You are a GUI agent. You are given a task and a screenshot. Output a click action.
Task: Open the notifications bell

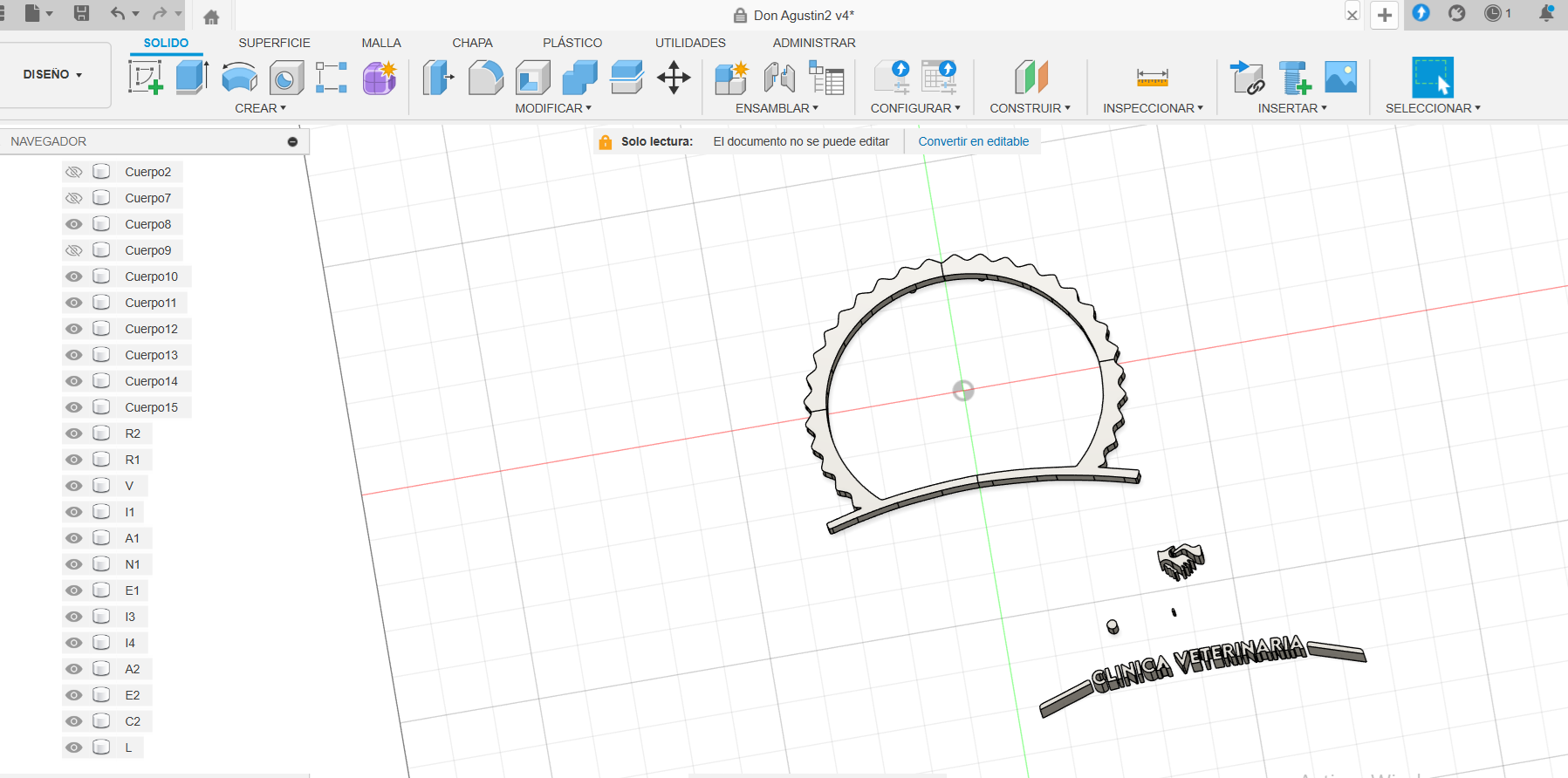point(1546,13)
